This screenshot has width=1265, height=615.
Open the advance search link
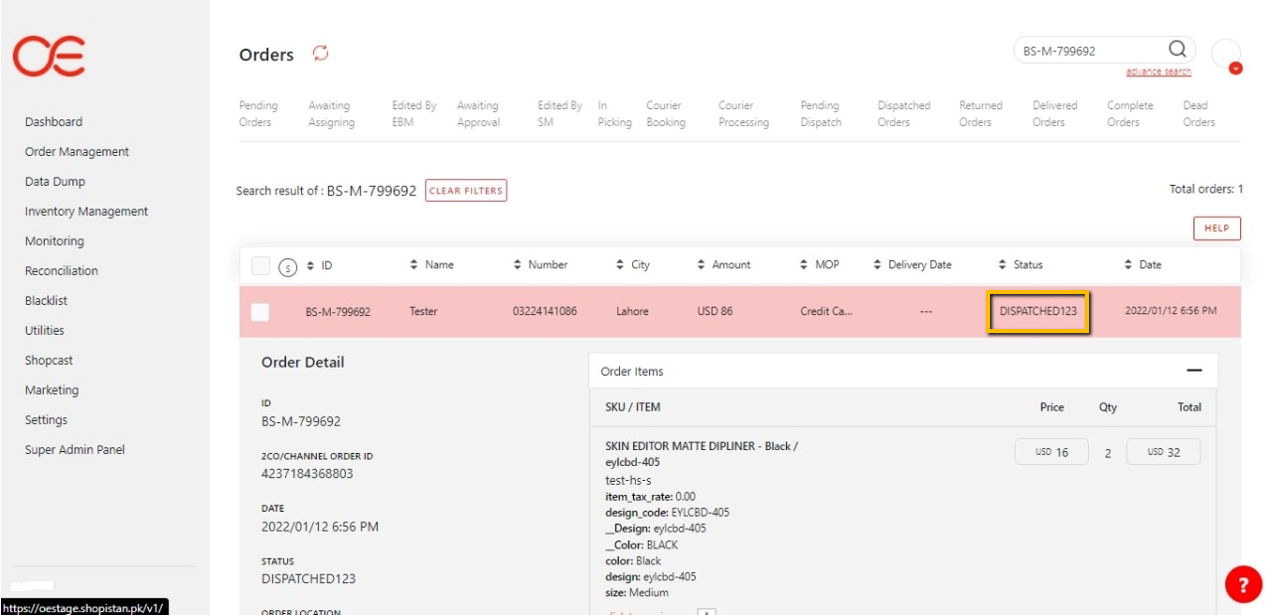coord(1158,72)
